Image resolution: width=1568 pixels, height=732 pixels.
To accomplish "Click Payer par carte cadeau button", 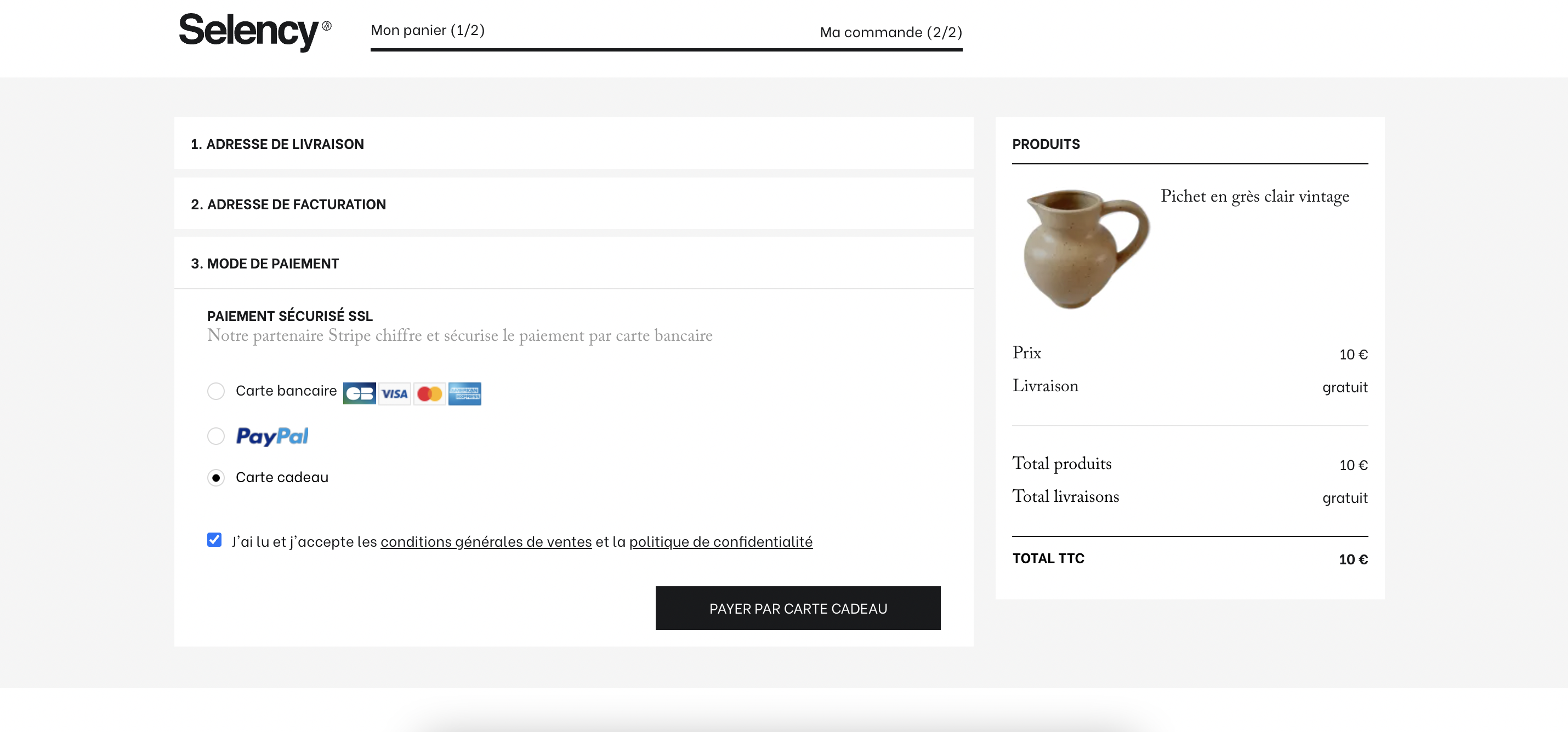I will [798, 608].
